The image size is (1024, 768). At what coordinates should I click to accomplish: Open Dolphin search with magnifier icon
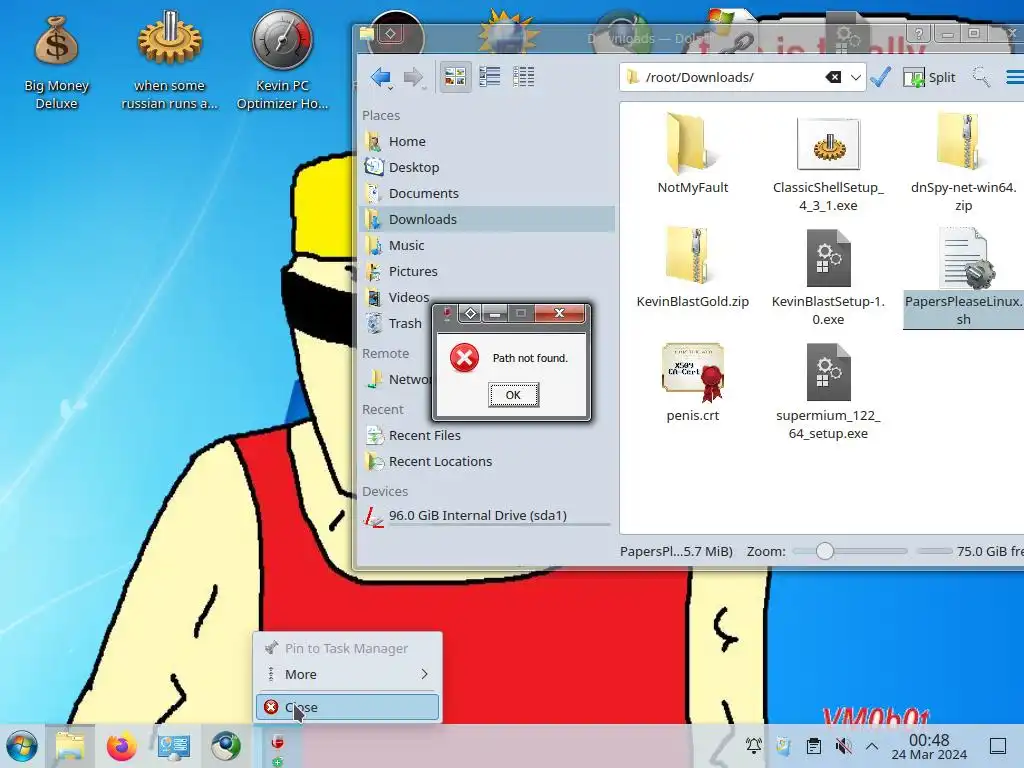981,77
